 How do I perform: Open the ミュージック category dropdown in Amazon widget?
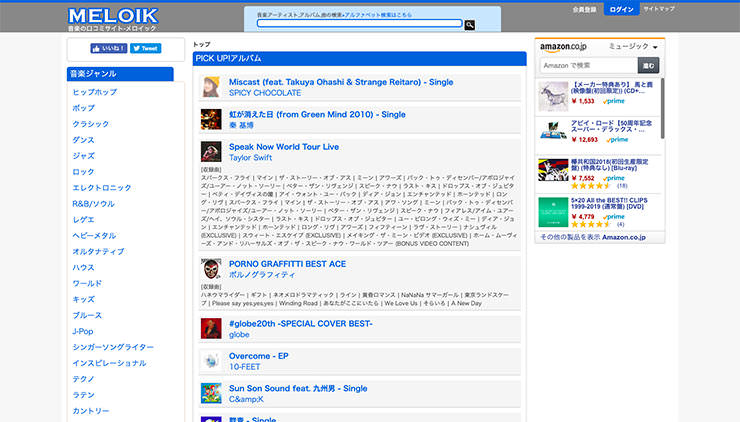click(x=632, y=46)
